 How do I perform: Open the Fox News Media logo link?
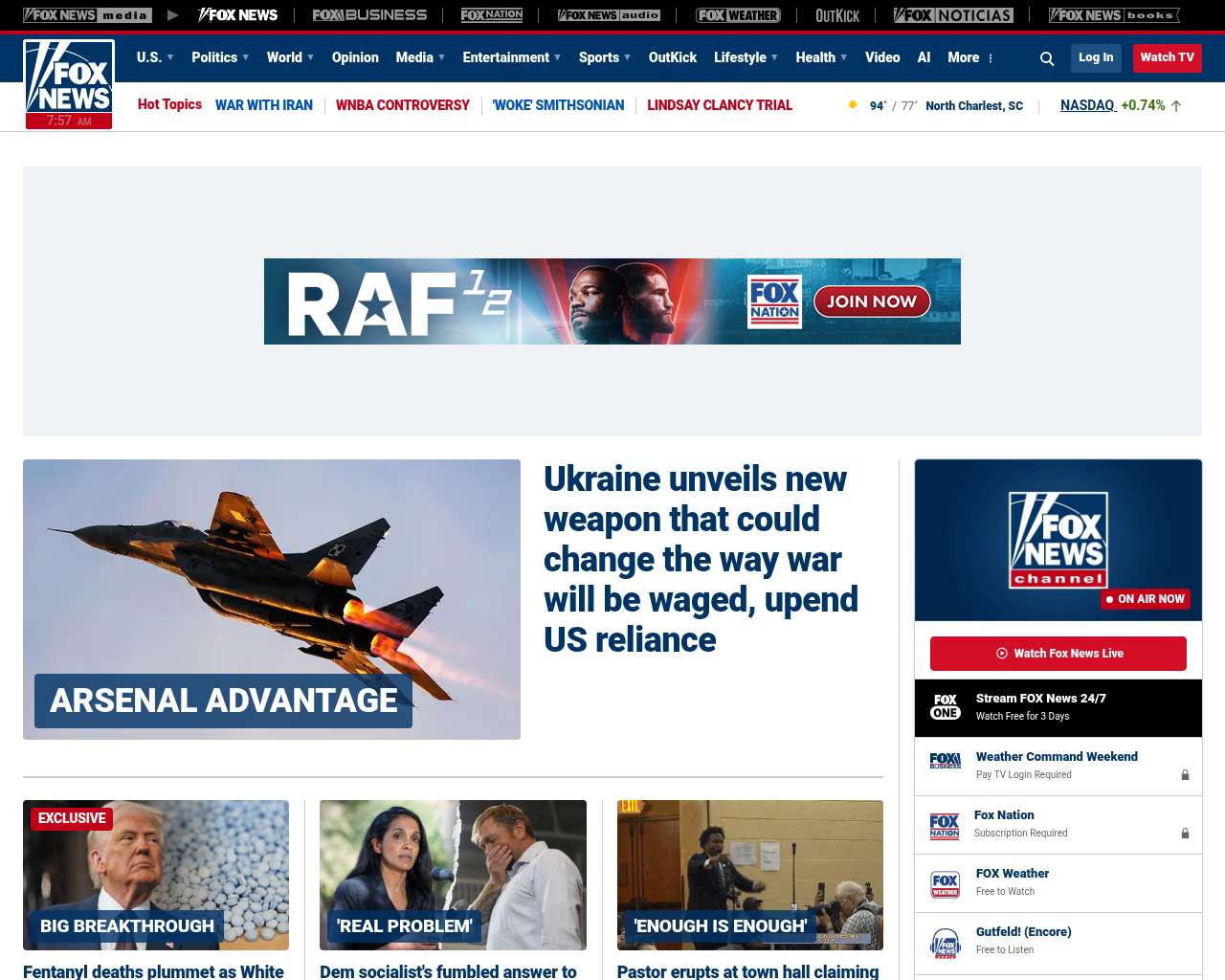pyautogui.click(x=87, y=15)
